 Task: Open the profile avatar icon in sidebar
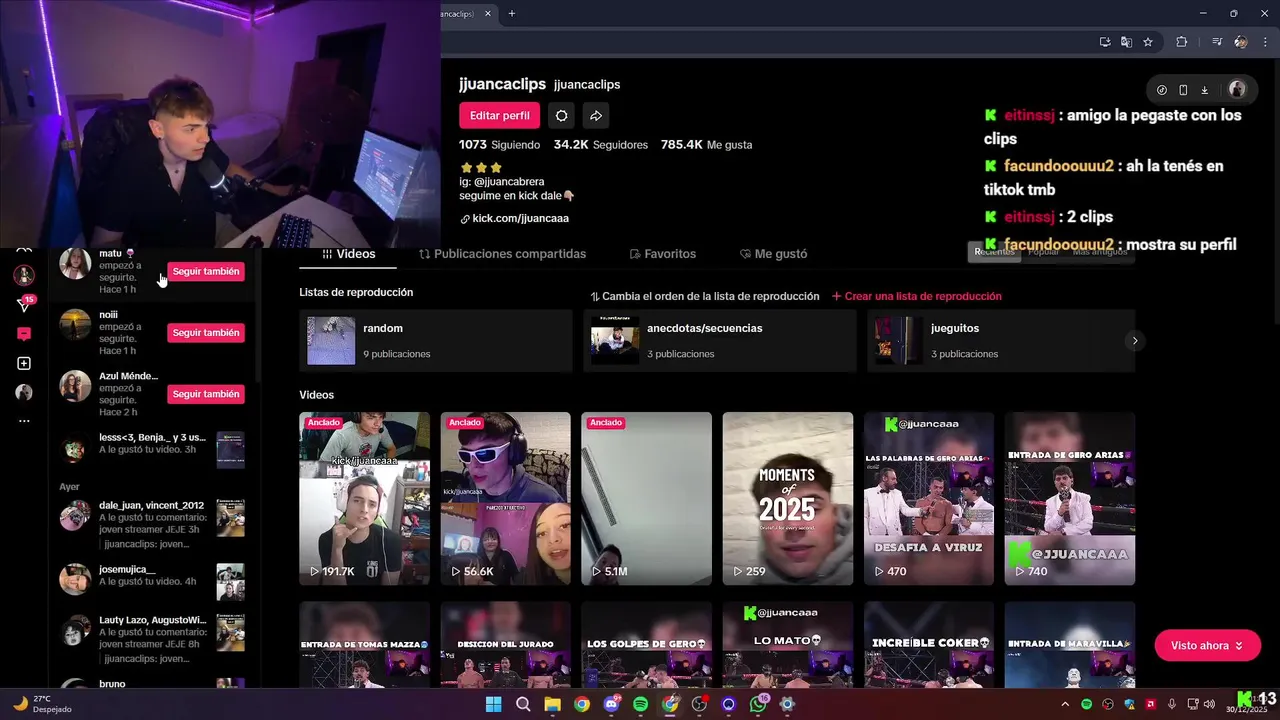pos(24,392)
